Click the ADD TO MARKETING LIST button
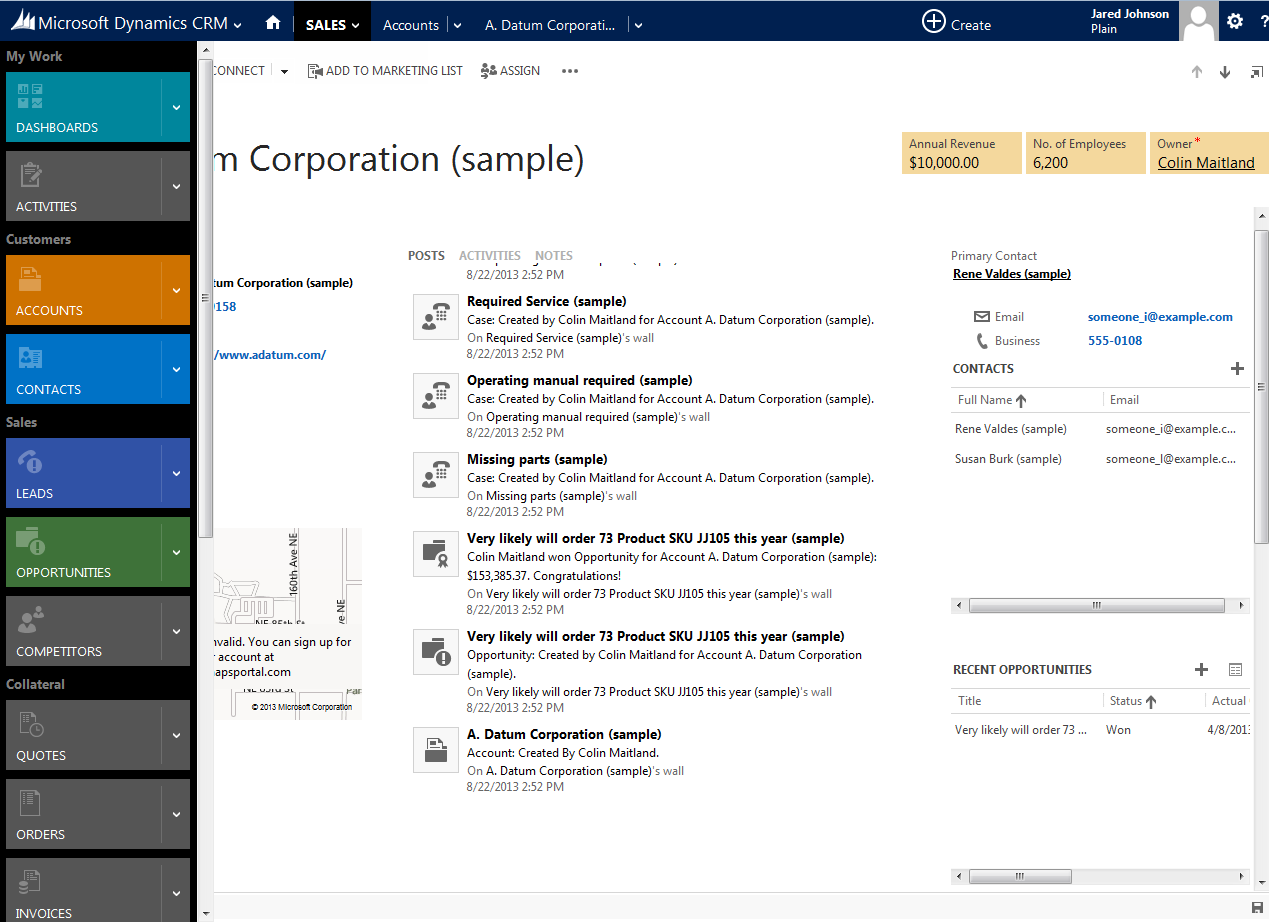1270x923 pixels. pyautogui.click(x=385, y=71)
